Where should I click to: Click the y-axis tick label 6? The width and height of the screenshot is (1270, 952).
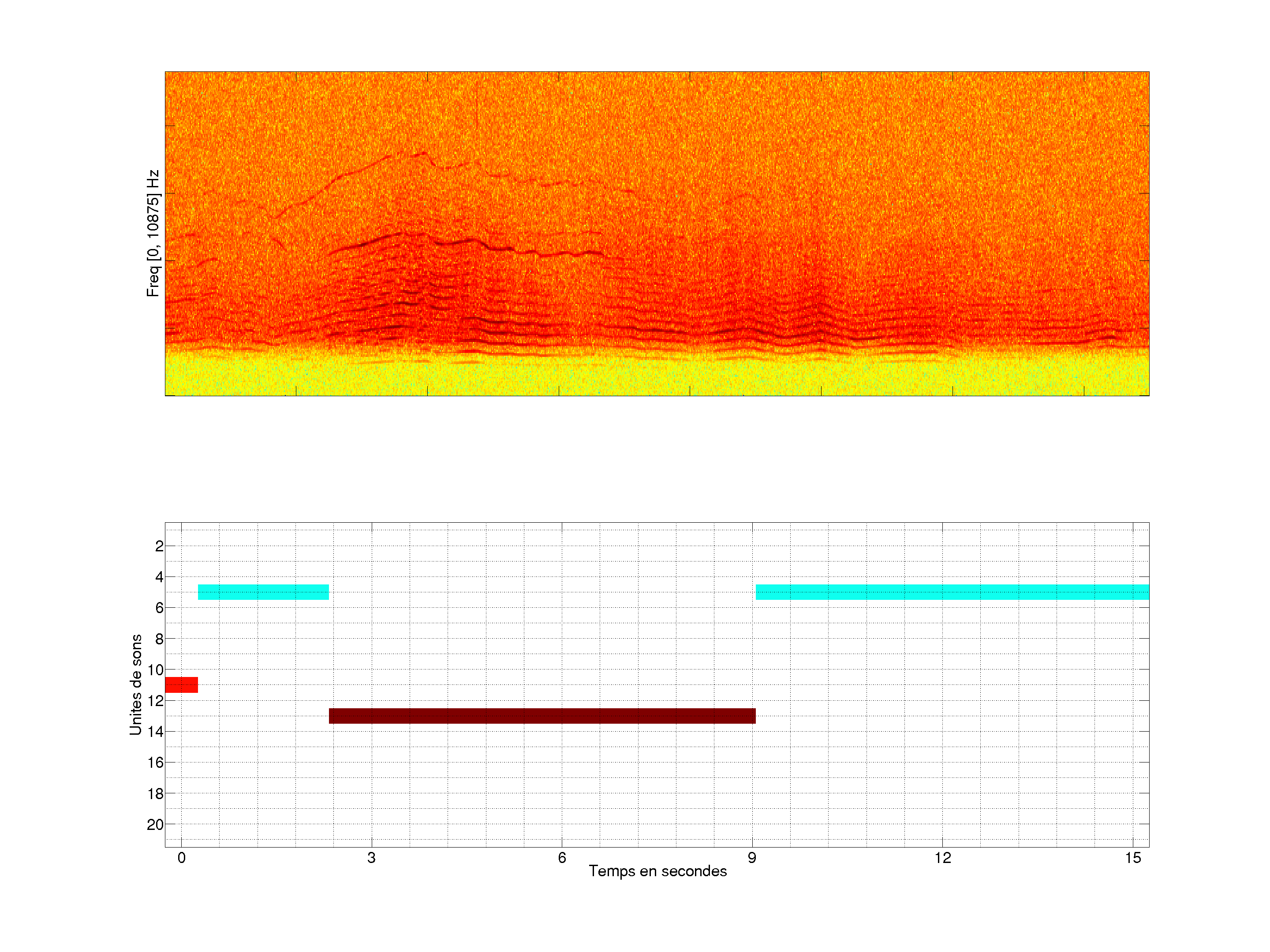point(159,608)
